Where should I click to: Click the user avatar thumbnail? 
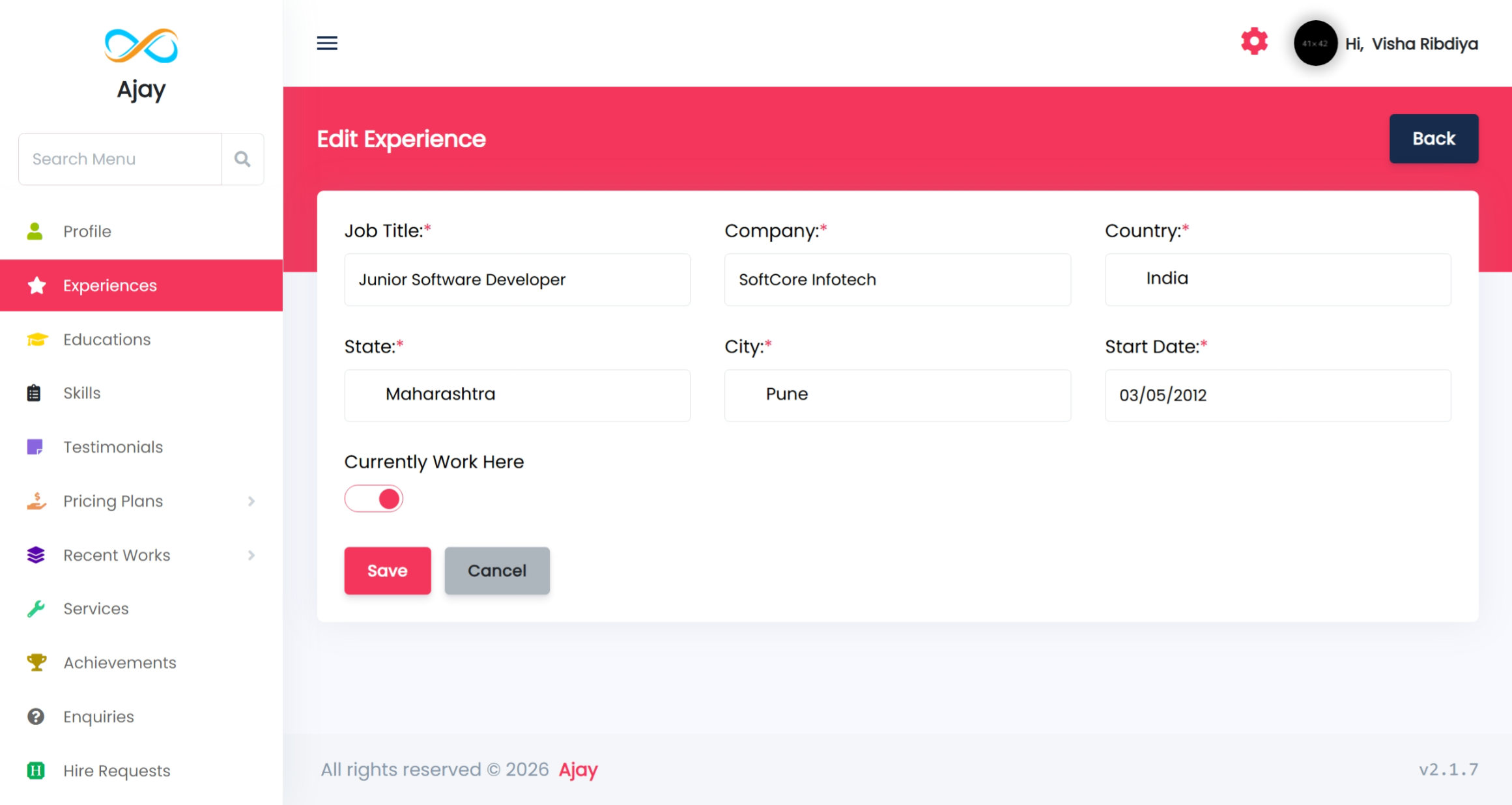[1315, 44]
